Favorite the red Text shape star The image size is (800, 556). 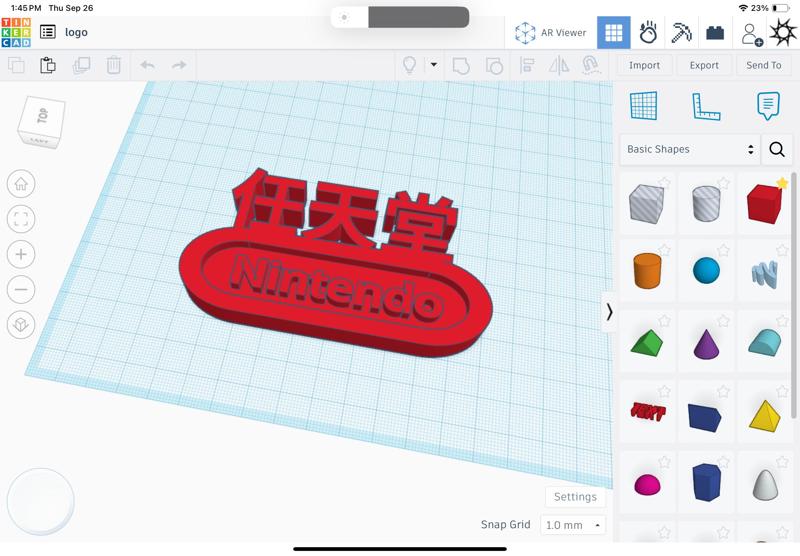click(664, 392)
